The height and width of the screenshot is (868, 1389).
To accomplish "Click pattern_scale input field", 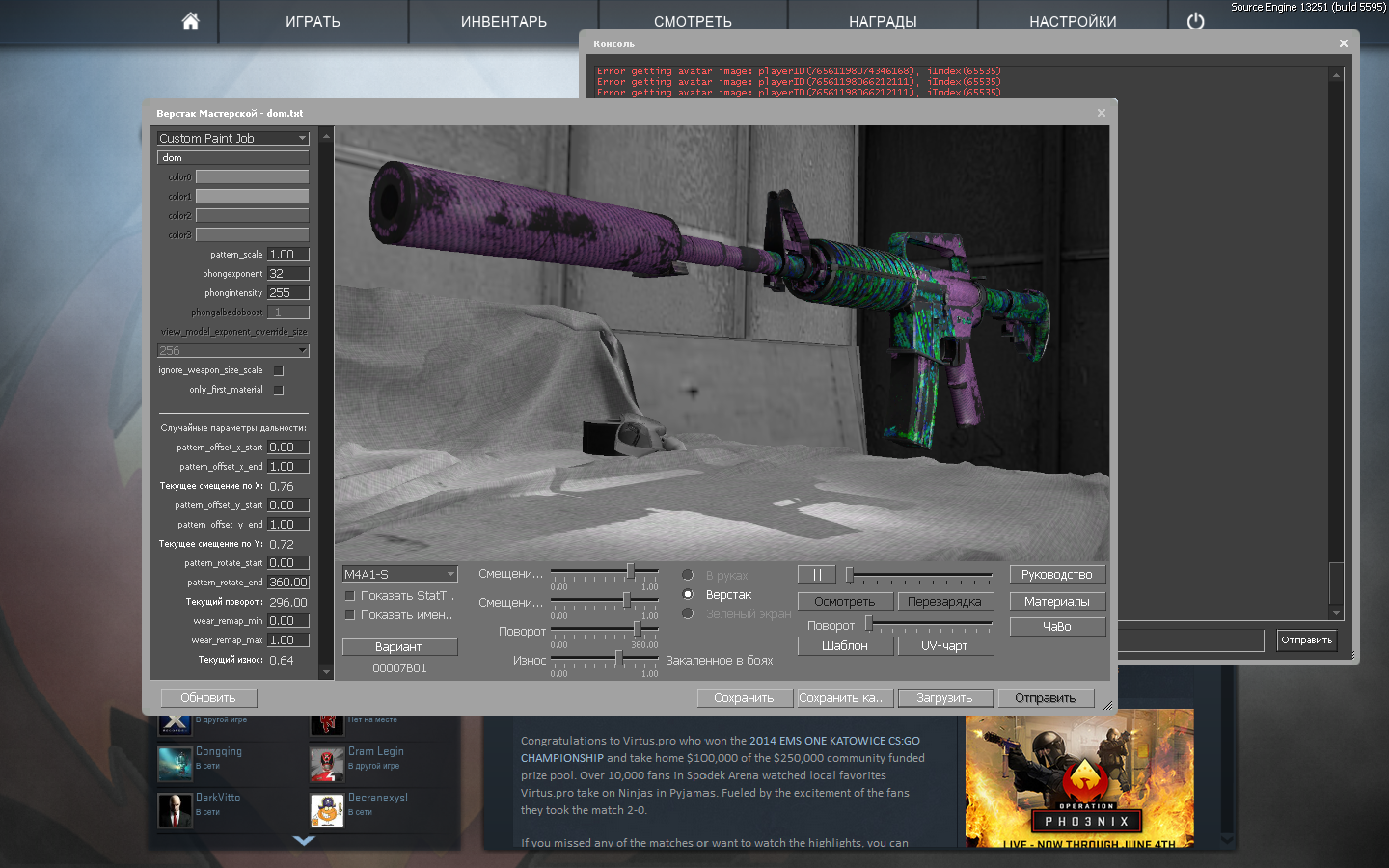I will point(288,254).
